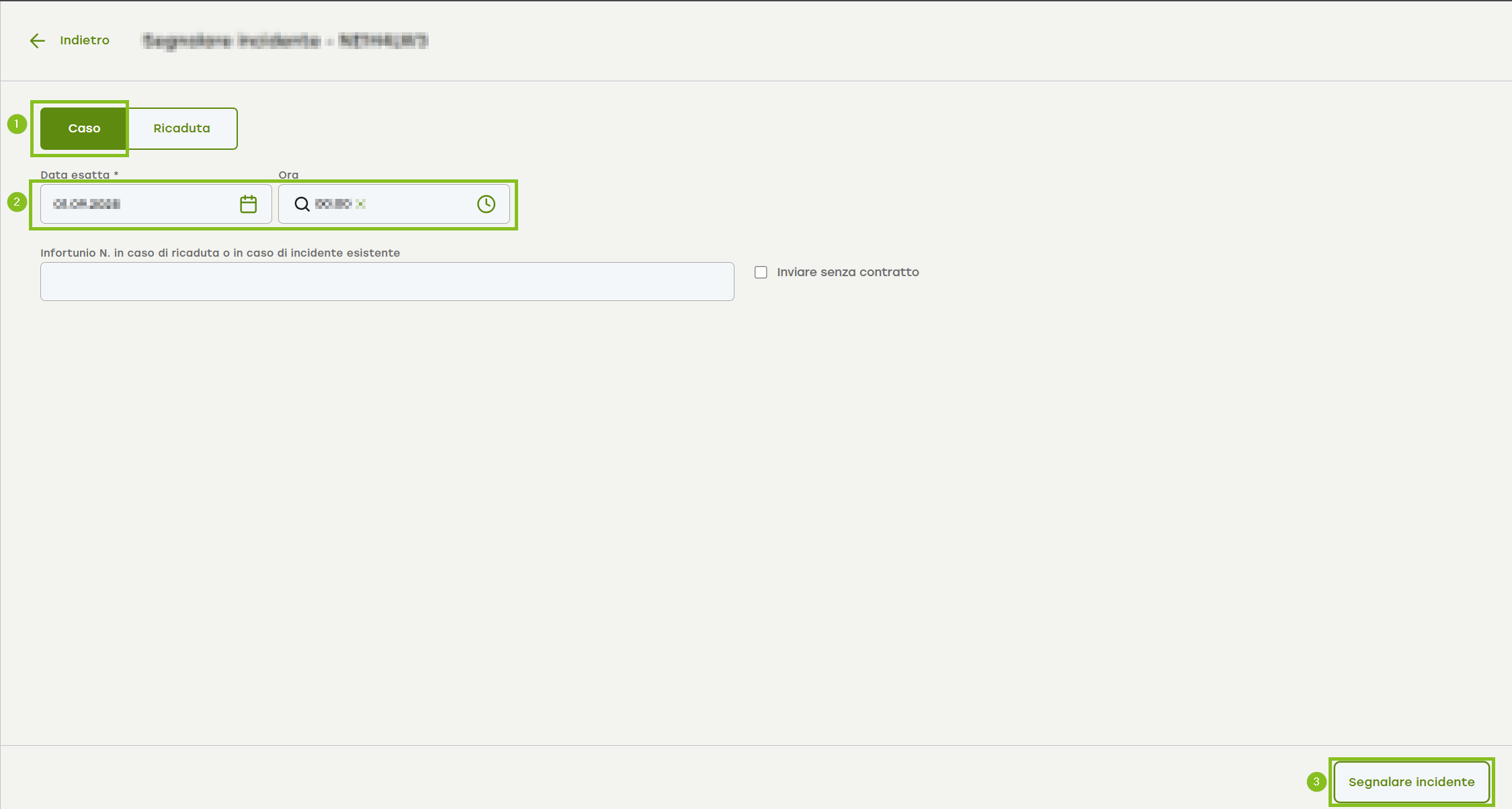Click the 'Data esatta *' field label
Viewport: 1512px width, 809px height.
pyautogui.click(x=79, y=175)
